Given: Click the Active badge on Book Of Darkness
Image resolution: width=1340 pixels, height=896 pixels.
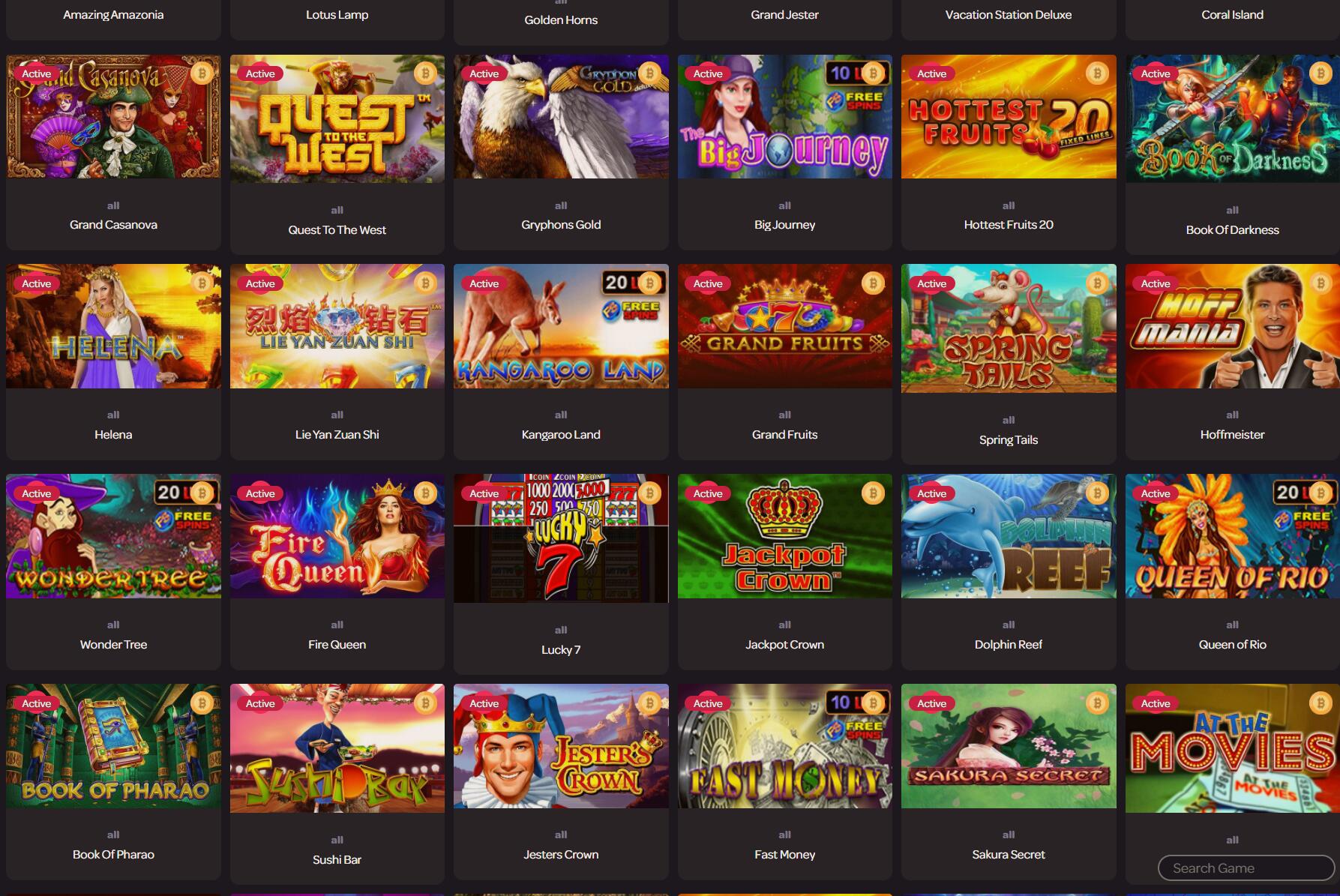Looking at the screenshot, I should 1156,73.
